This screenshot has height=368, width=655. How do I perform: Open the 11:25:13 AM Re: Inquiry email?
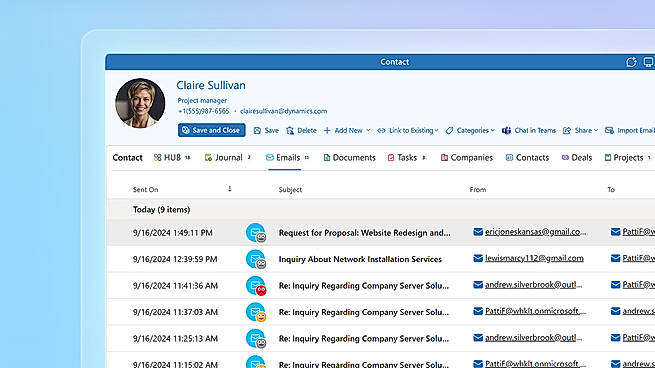coord(363,338)
